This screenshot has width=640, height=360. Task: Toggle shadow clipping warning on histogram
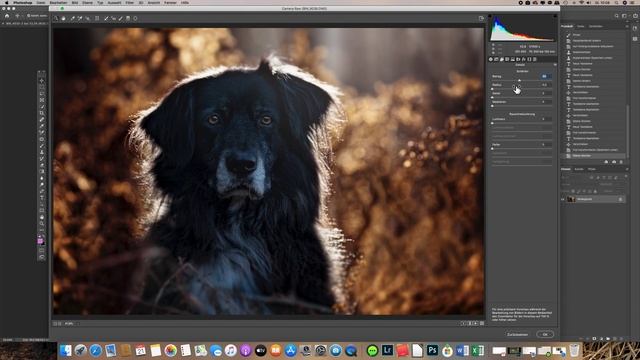click(489, 16)
